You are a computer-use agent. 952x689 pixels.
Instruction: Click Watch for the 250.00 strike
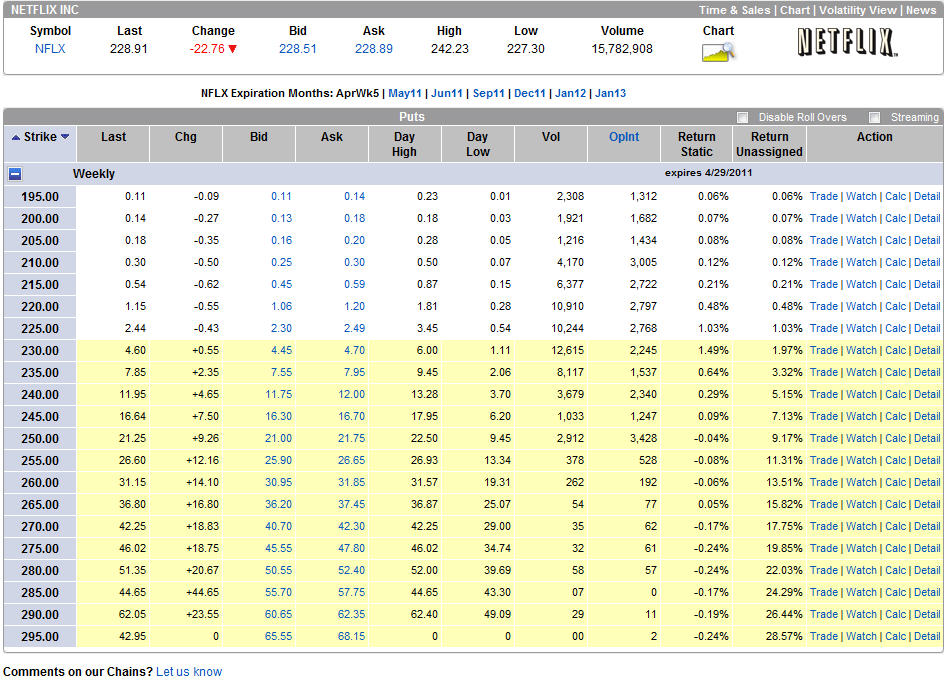point(861,438)
